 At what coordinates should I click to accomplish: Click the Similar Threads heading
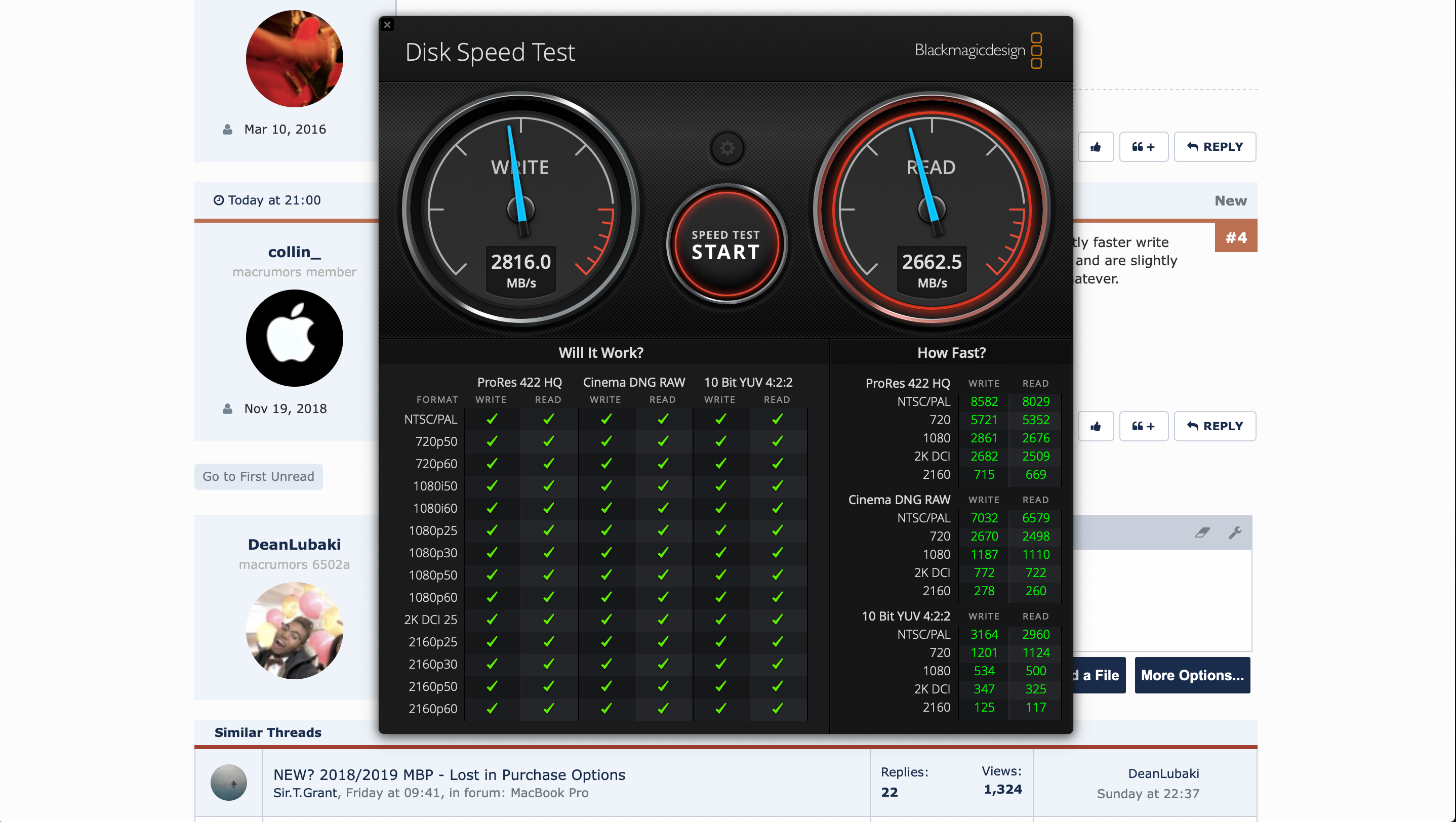[268, 732]
